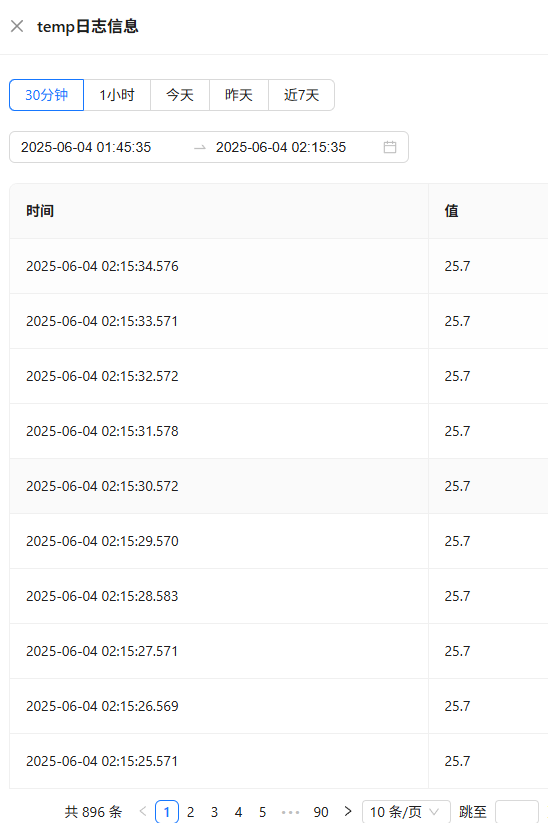Edit start date 2025-06-04 01:45:35

coord(86,147)
